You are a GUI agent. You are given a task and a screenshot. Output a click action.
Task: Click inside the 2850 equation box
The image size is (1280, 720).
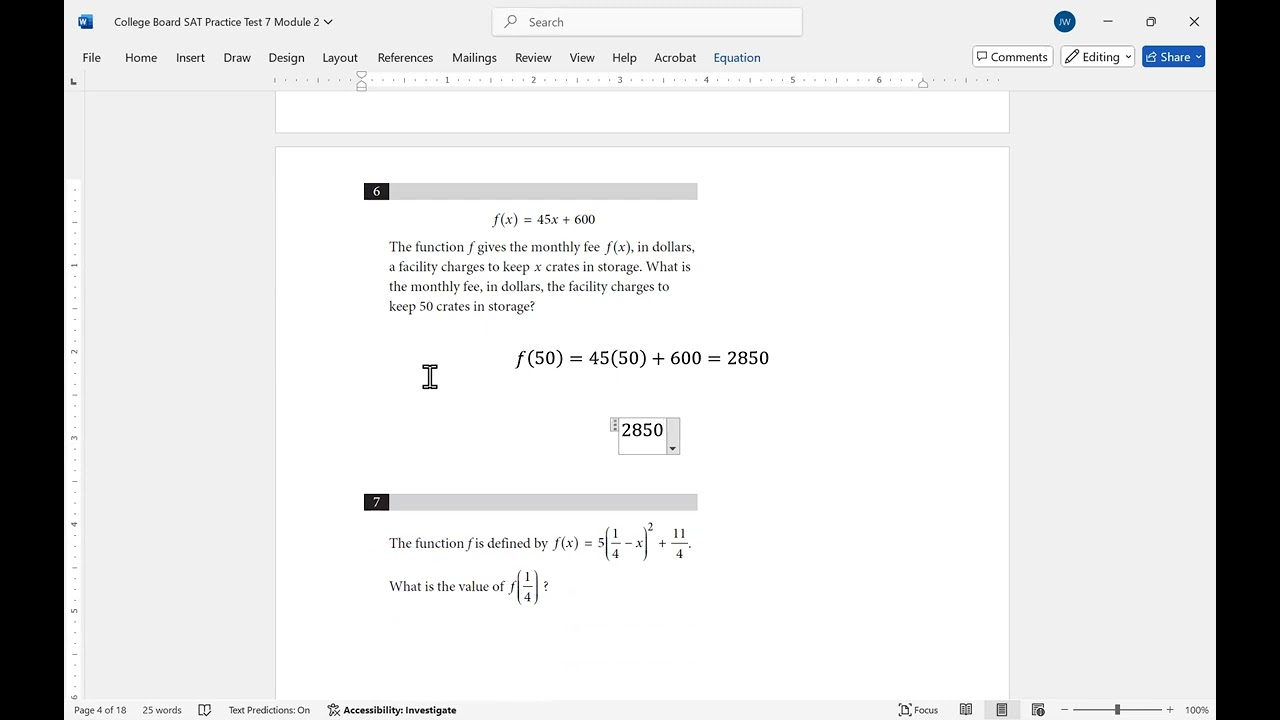642,430
